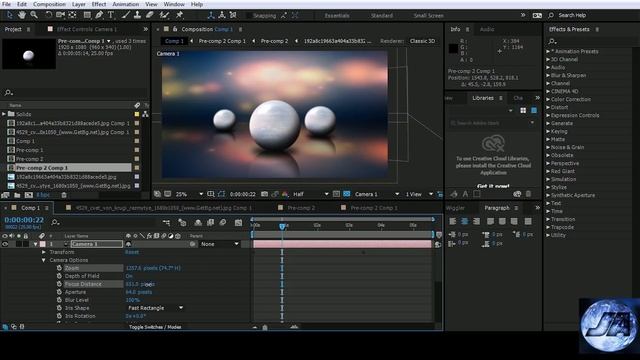Click the Take Snapshot camera icon
Viewport: 640px width, 360px height.
[264, 194]
